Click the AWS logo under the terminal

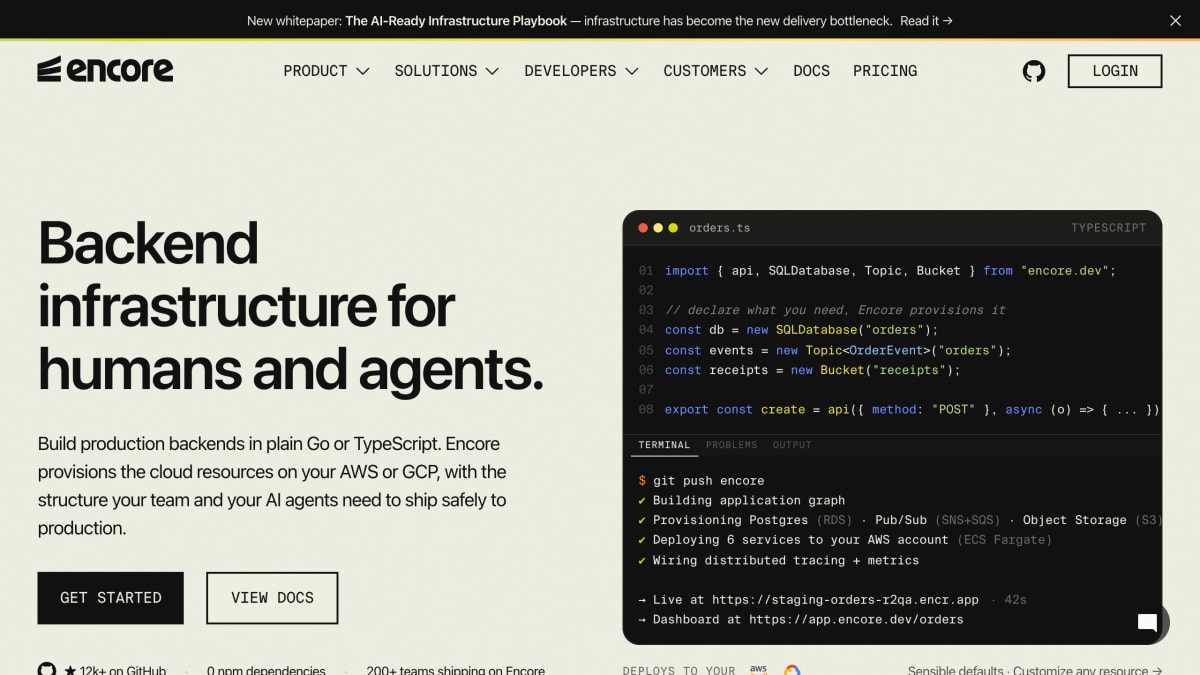759,670
